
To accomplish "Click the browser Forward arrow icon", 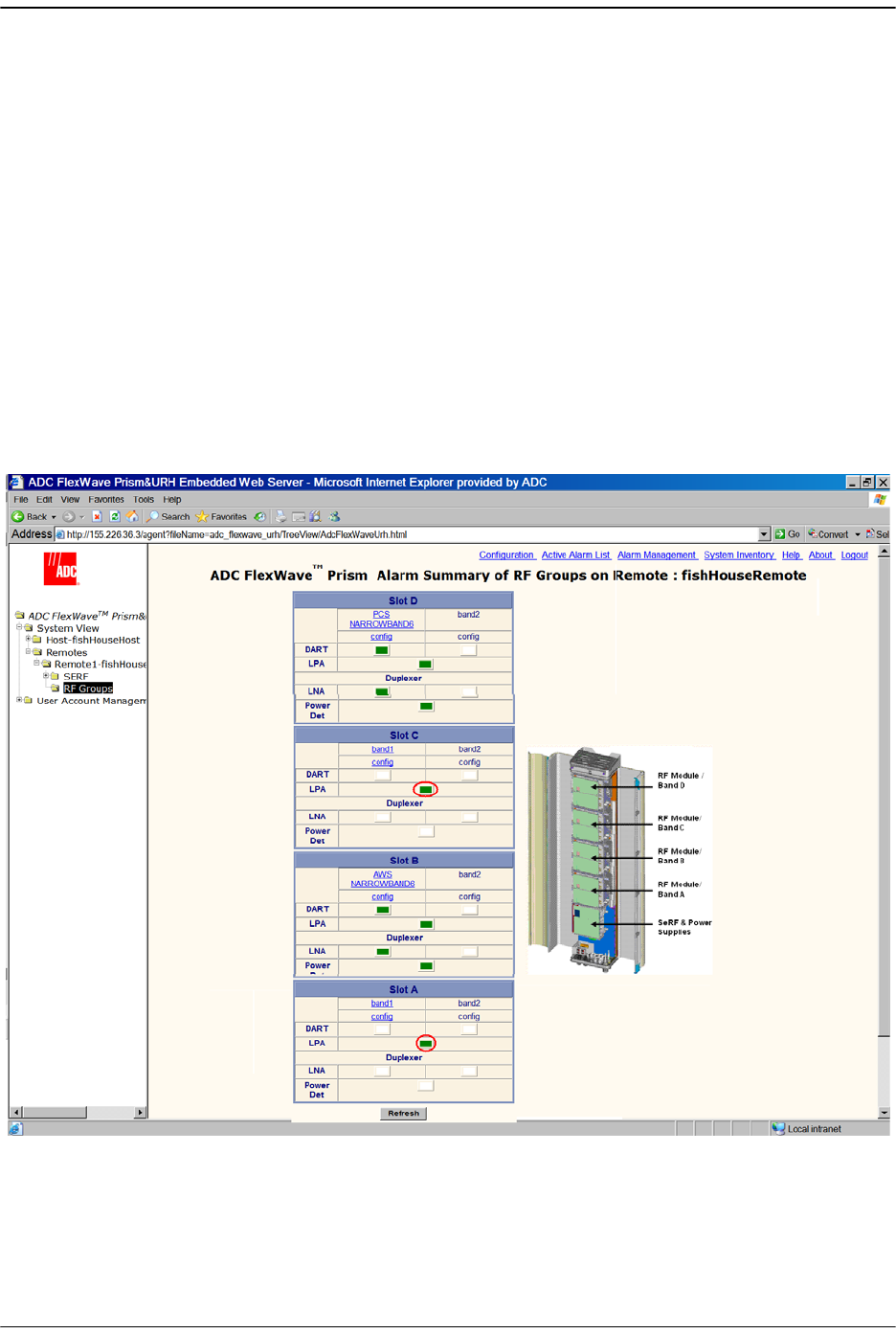I will click(69, 516).
